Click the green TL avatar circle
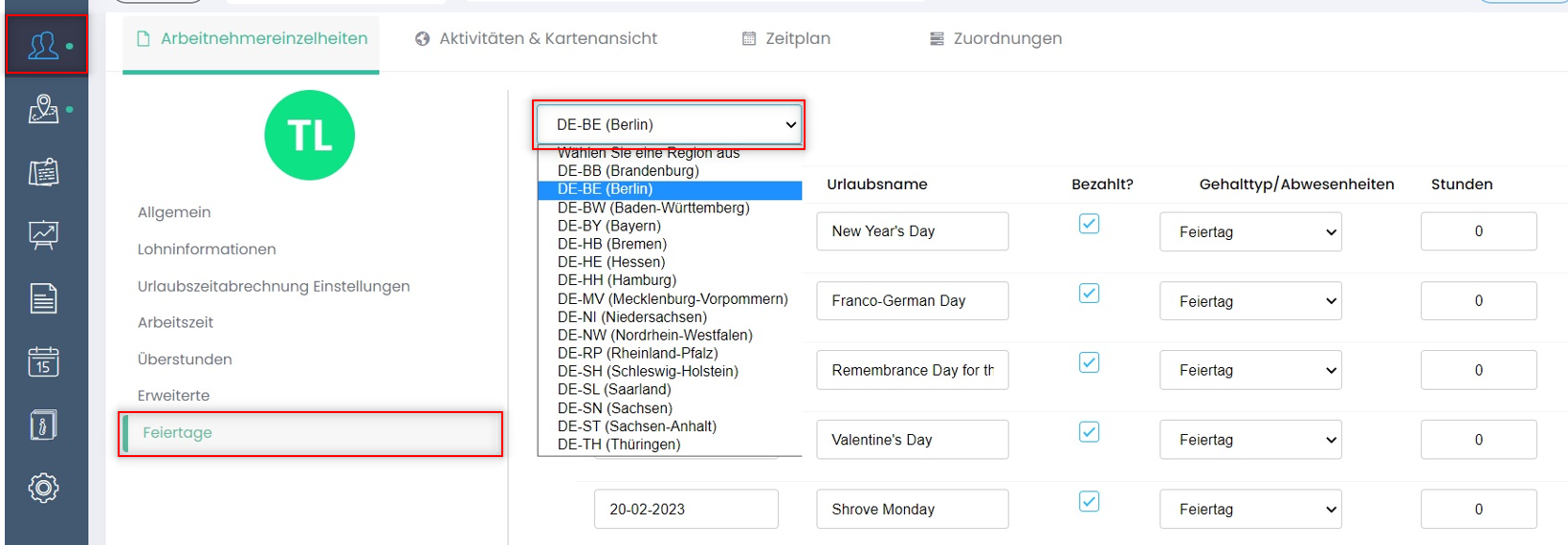 pos(309,135)
